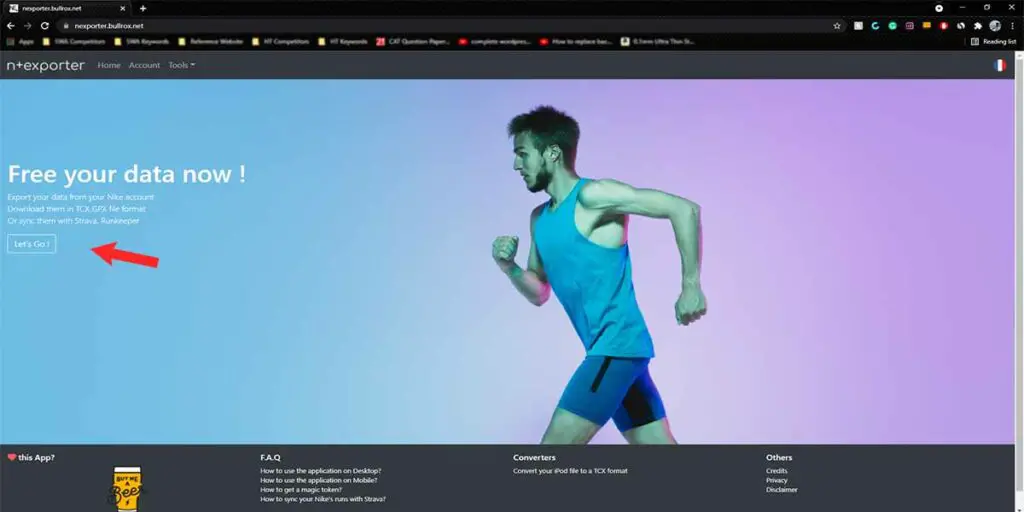Click the Buy Me a Beer icon
This screenshot has width=1024, height=512.
click(x=127, y=488)
